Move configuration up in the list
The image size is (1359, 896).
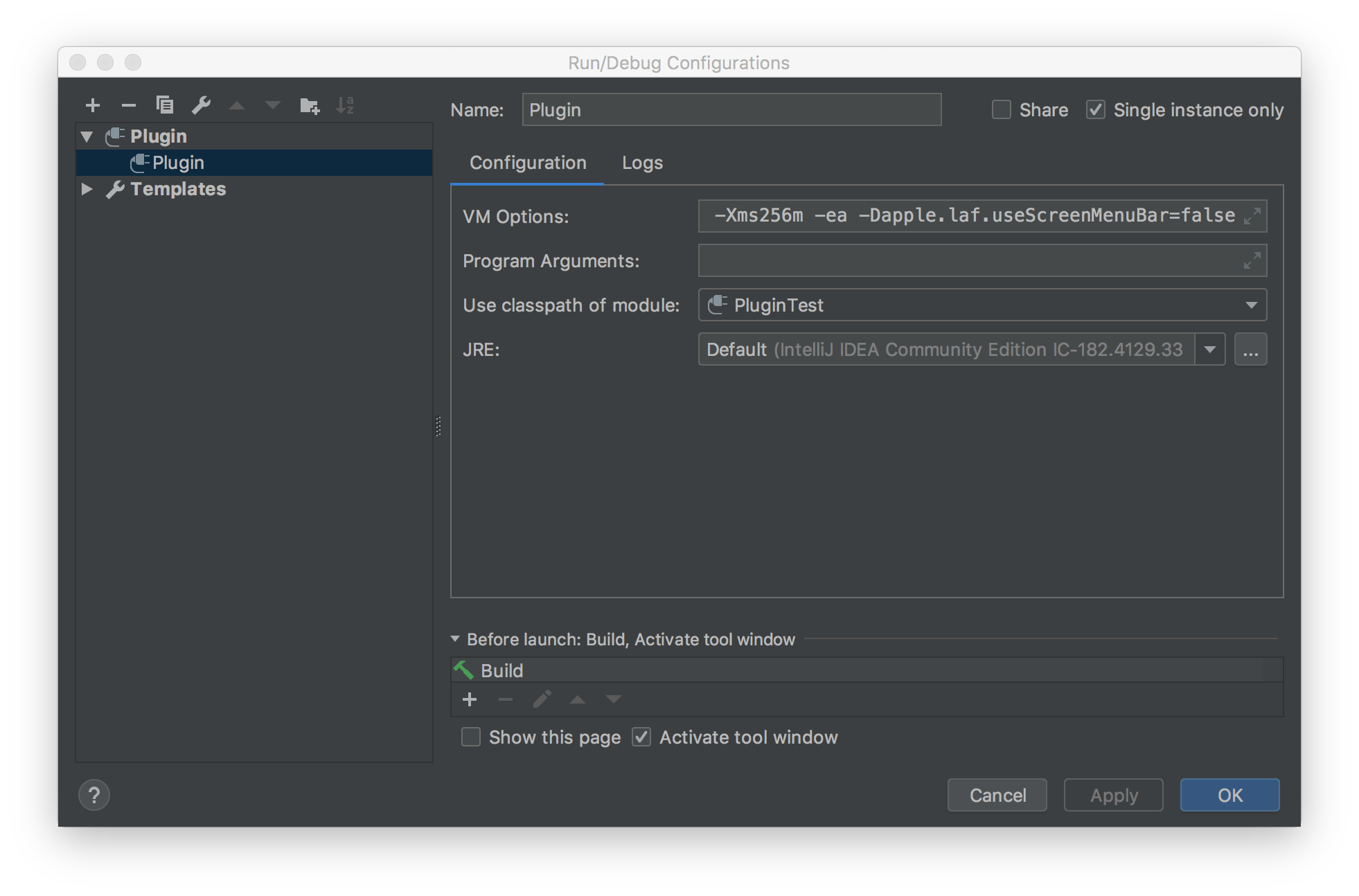point(237,105)
